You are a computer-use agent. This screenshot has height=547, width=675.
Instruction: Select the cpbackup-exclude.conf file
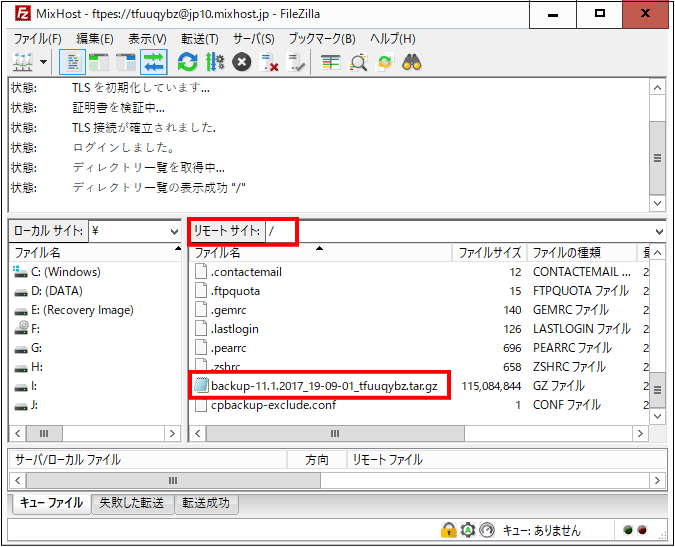click(x=266, y=405)
